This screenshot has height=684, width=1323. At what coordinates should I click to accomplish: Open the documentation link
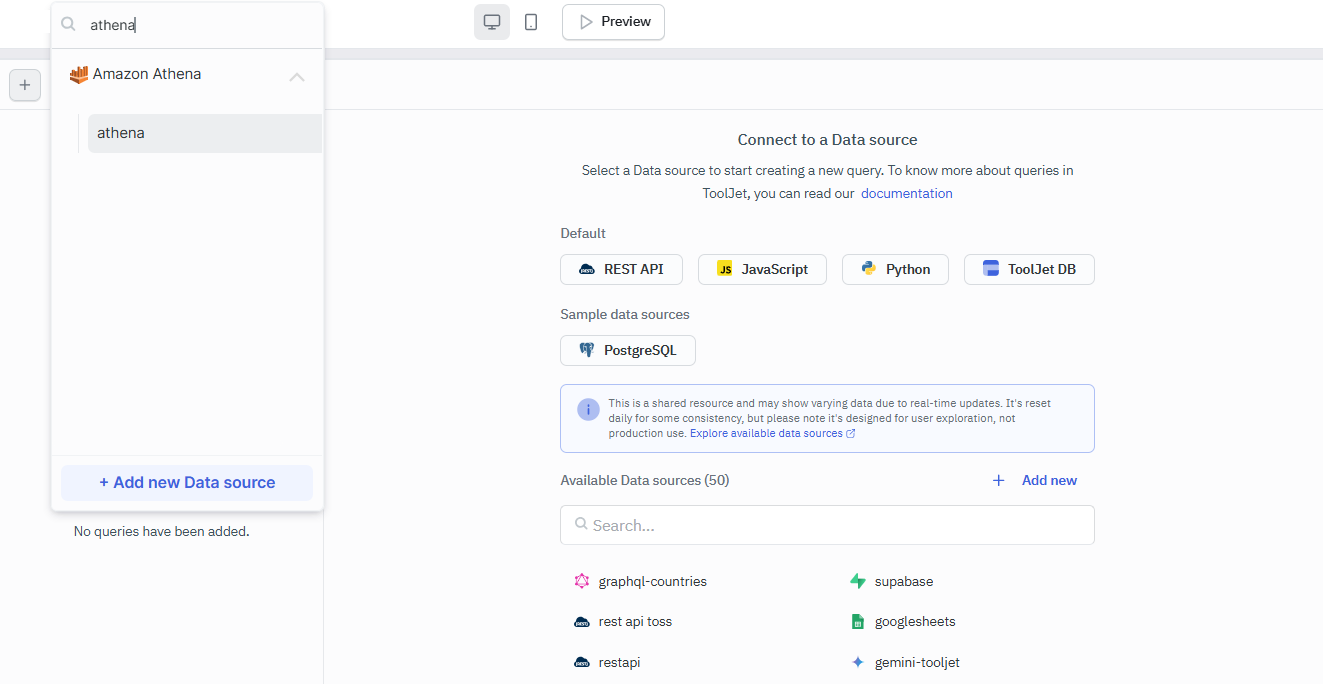coord(906,194)
